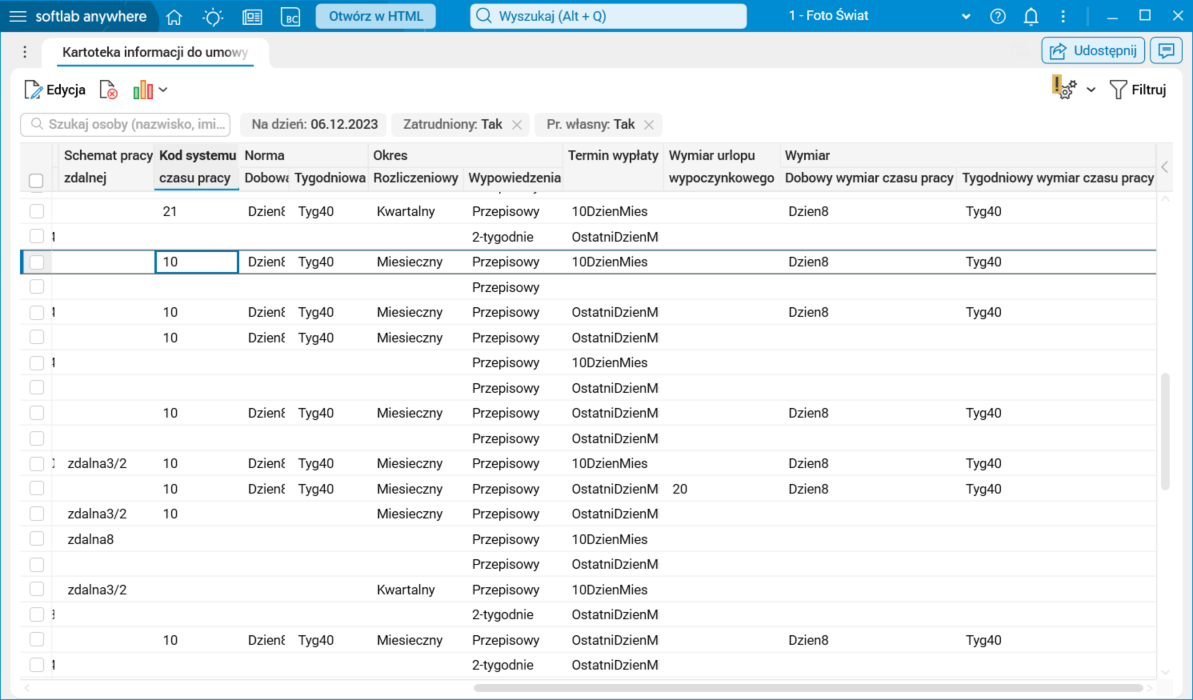Open the view settings gear icon
Screen dimensions: 1193x700
click(1064, 88)
